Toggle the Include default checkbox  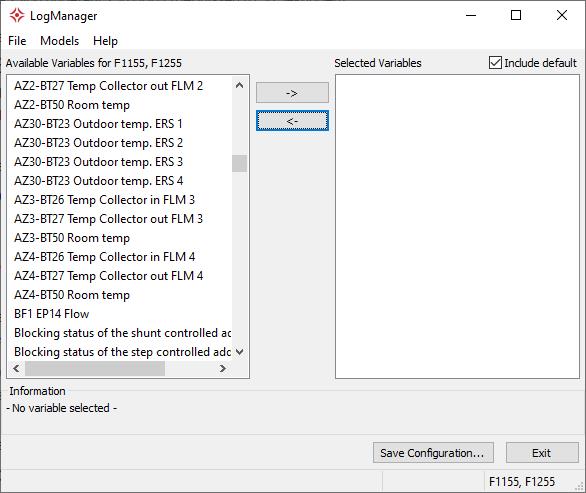[x=495, y=63]
